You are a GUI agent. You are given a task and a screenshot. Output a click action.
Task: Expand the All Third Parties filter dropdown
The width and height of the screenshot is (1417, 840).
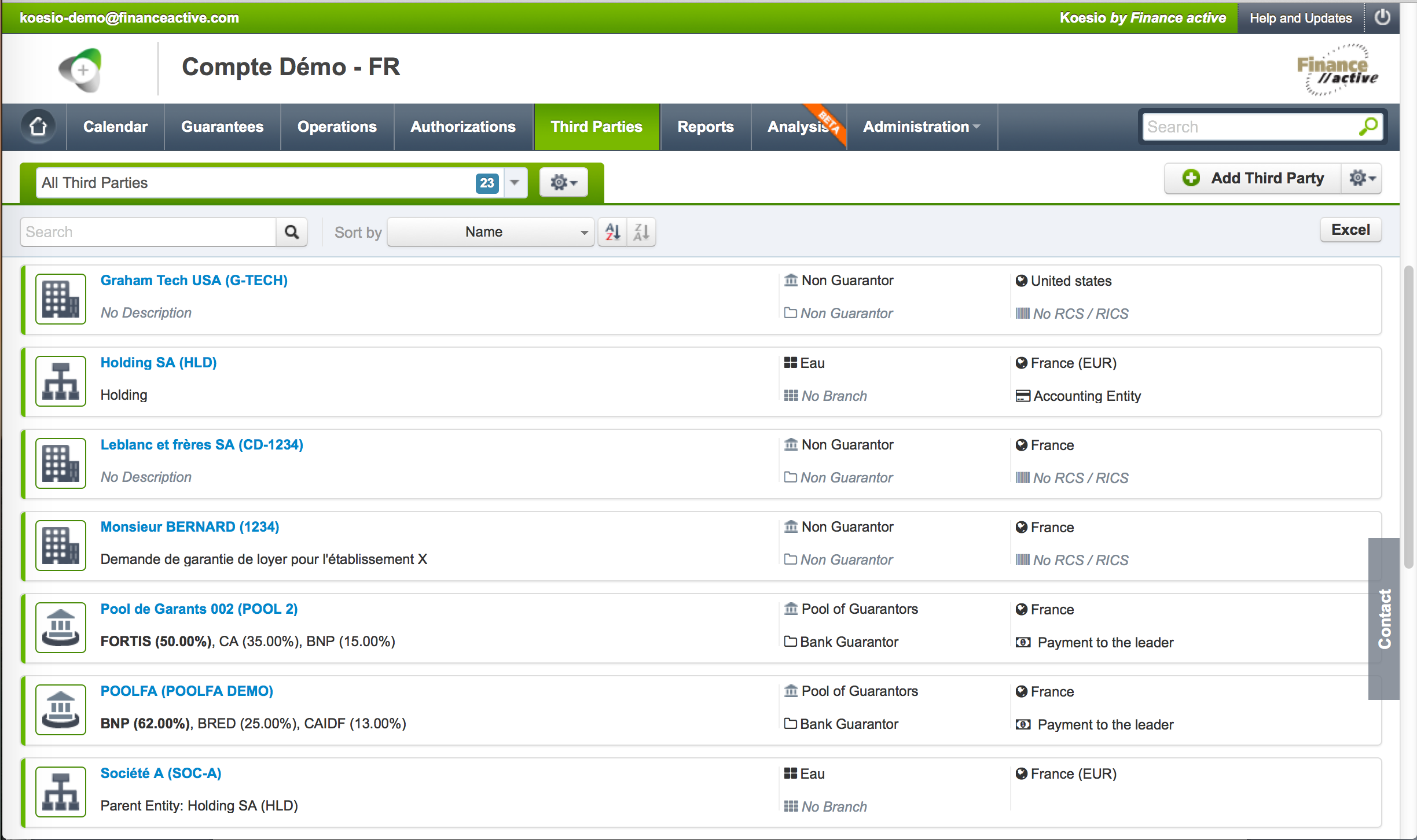(x=515, y=183)
